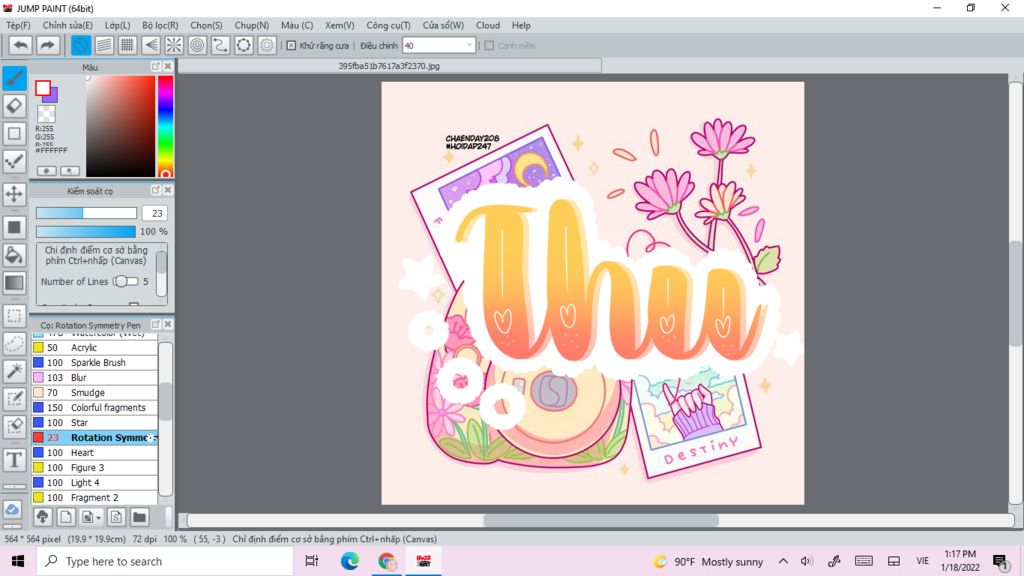The image size is (1024, 576).
Task: Add a brush script with the S icon
Action: 116,517
